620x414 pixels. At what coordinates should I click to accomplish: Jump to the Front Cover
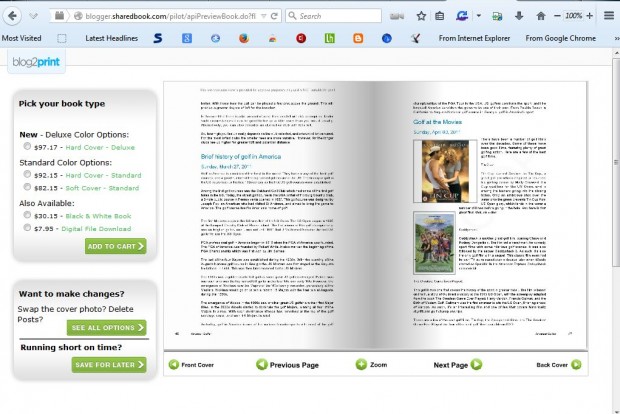[191, 364]
